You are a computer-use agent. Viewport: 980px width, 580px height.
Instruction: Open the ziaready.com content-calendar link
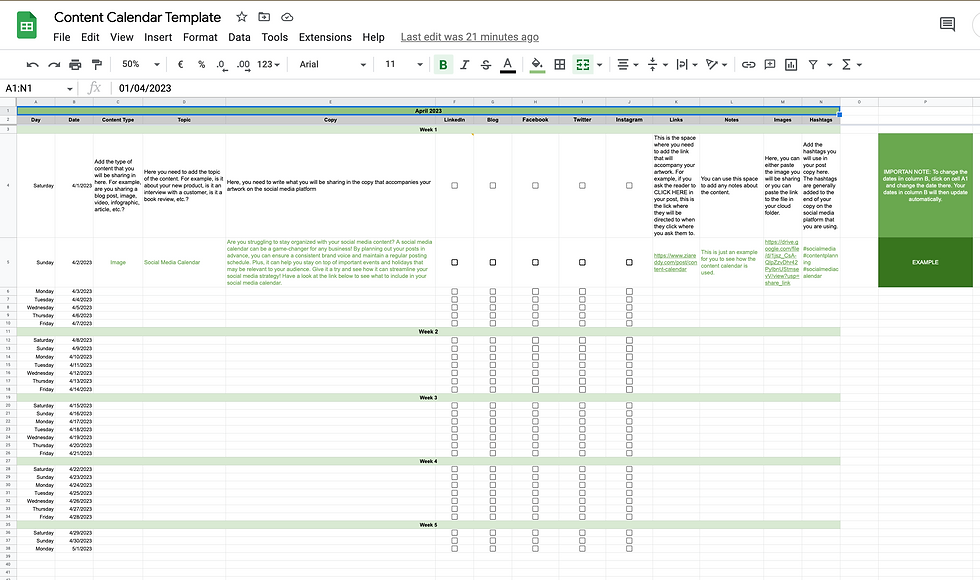click(x=675, y=262)
